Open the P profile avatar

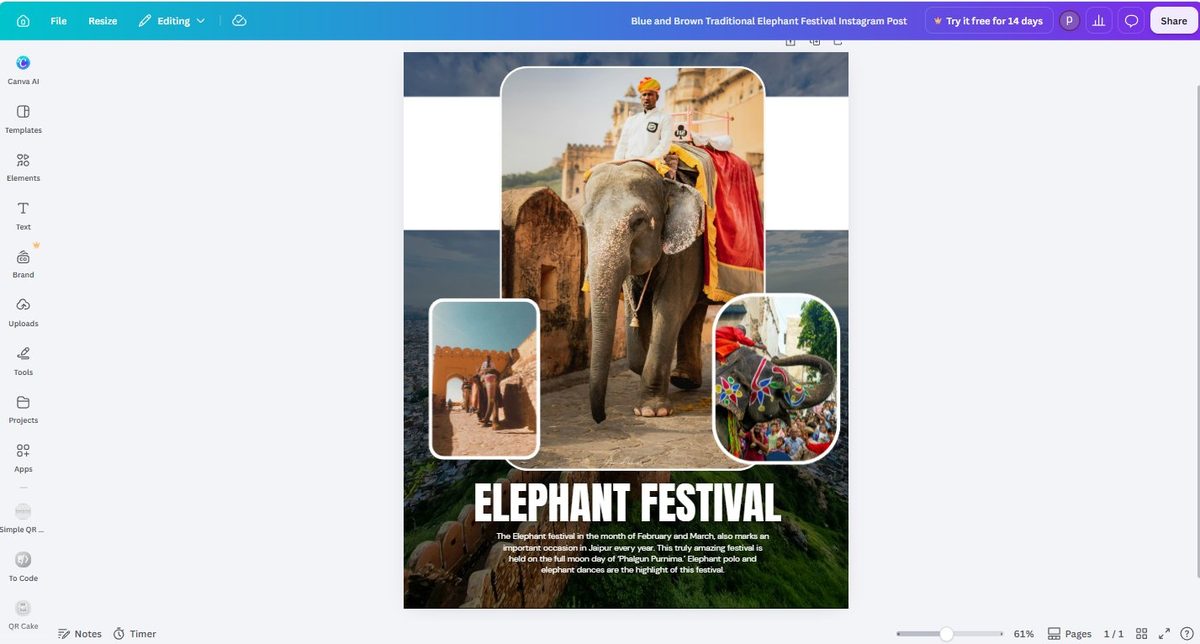point(1069,21)
